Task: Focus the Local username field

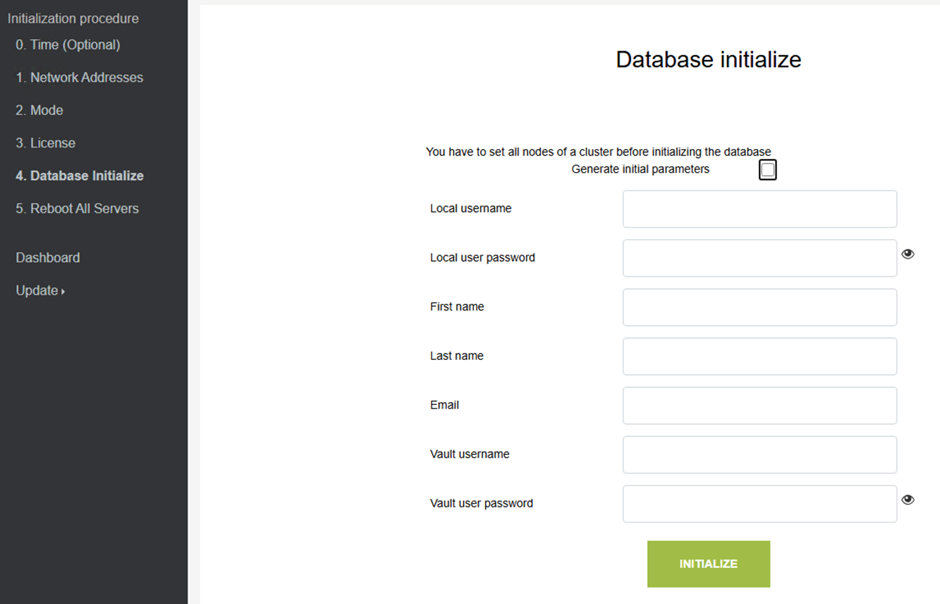Action: tap(759, 209)
